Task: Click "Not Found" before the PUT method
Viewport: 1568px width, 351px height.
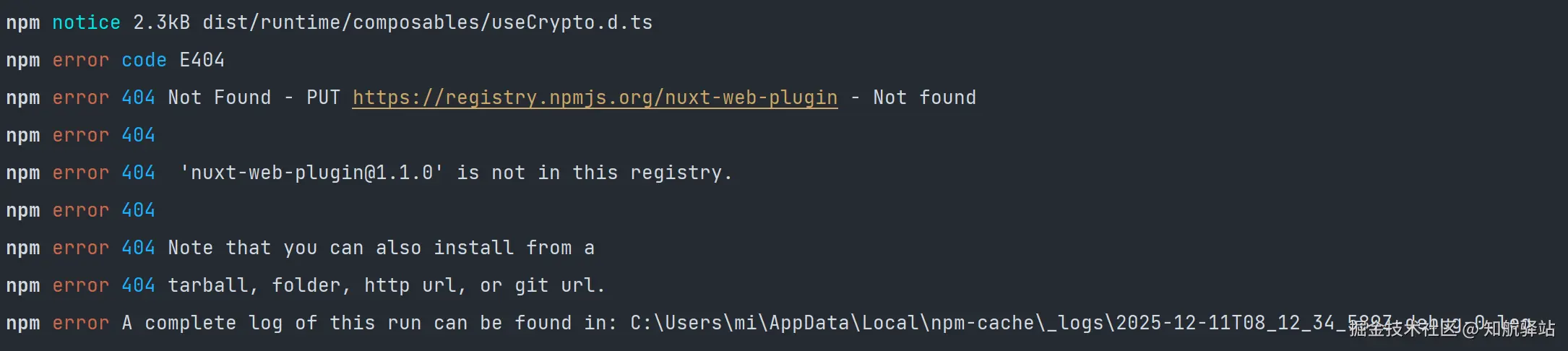Action: 219,97
